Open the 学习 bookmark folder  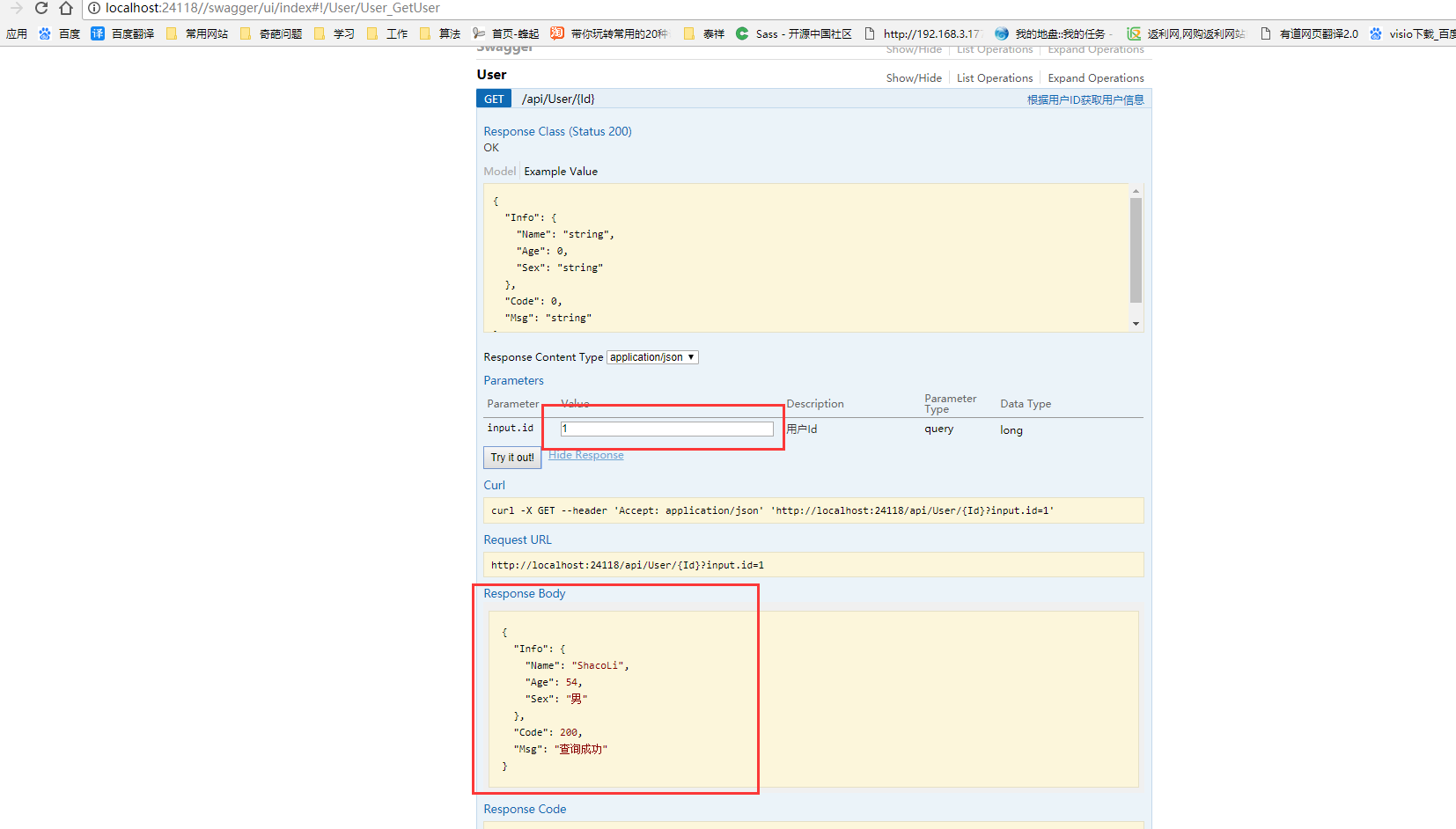click(x=334, y=33)
